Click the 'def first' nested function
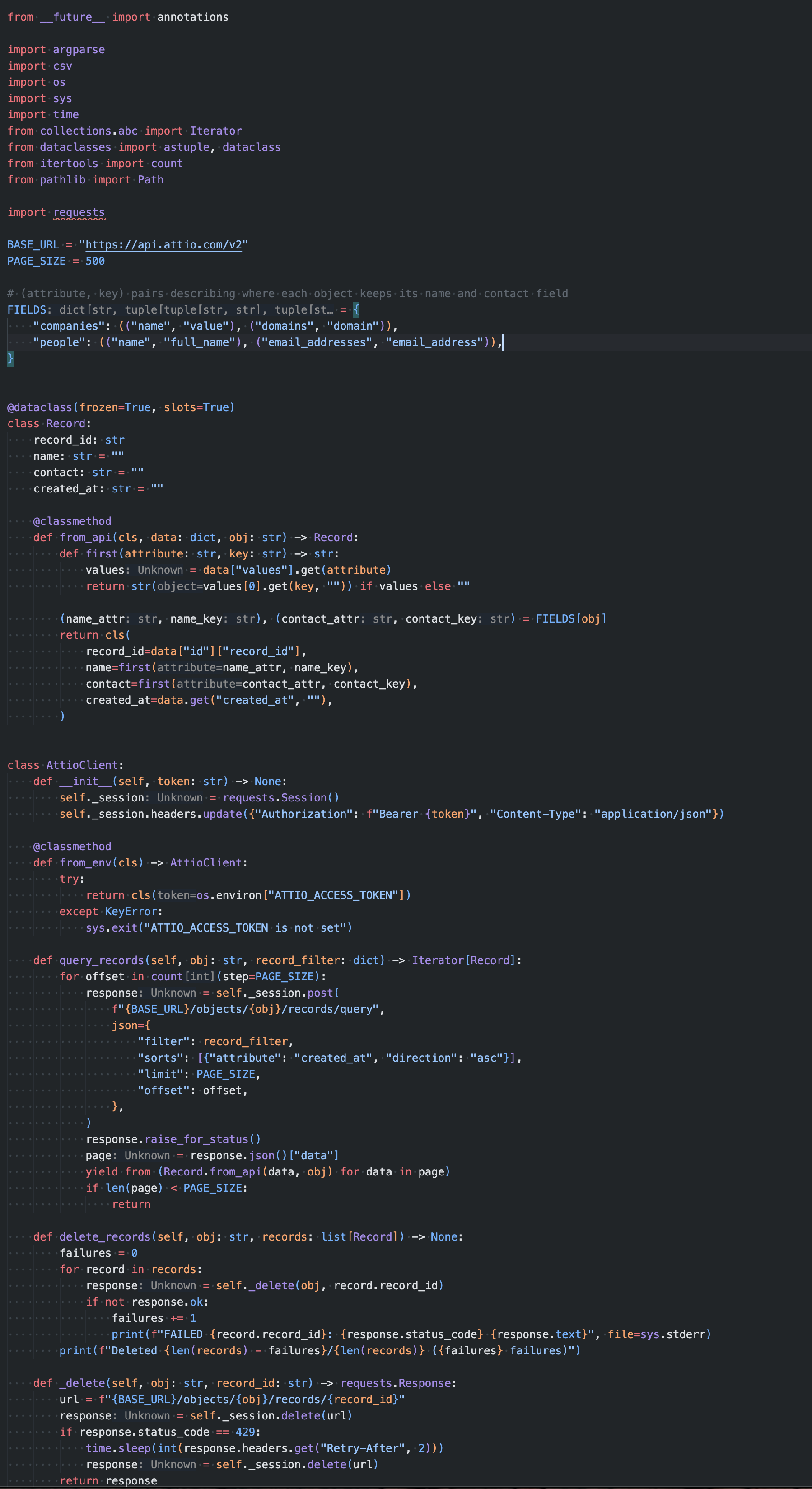This screenshot has height=1489, width=812. pos(200,553)
